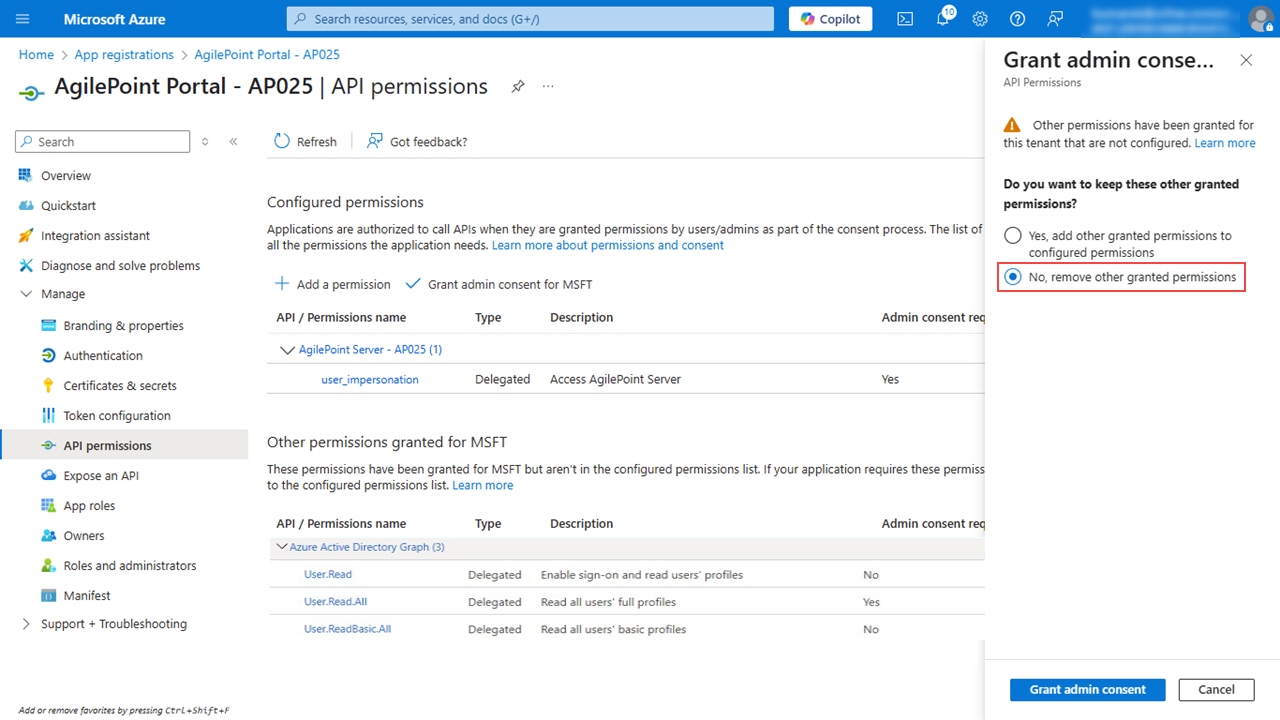This screenshot has height=720, width=1280.
Task: Close the Grant admin consent panel
Action: (1246, 60)
